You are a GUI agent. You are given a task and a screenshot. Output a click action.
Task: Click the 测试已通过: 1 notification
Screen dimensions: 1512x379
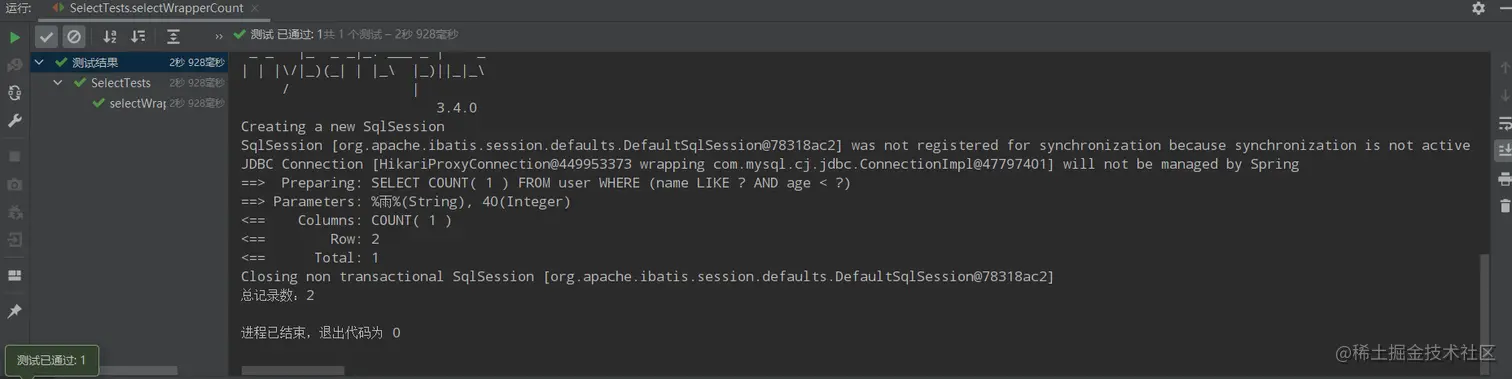51,360
